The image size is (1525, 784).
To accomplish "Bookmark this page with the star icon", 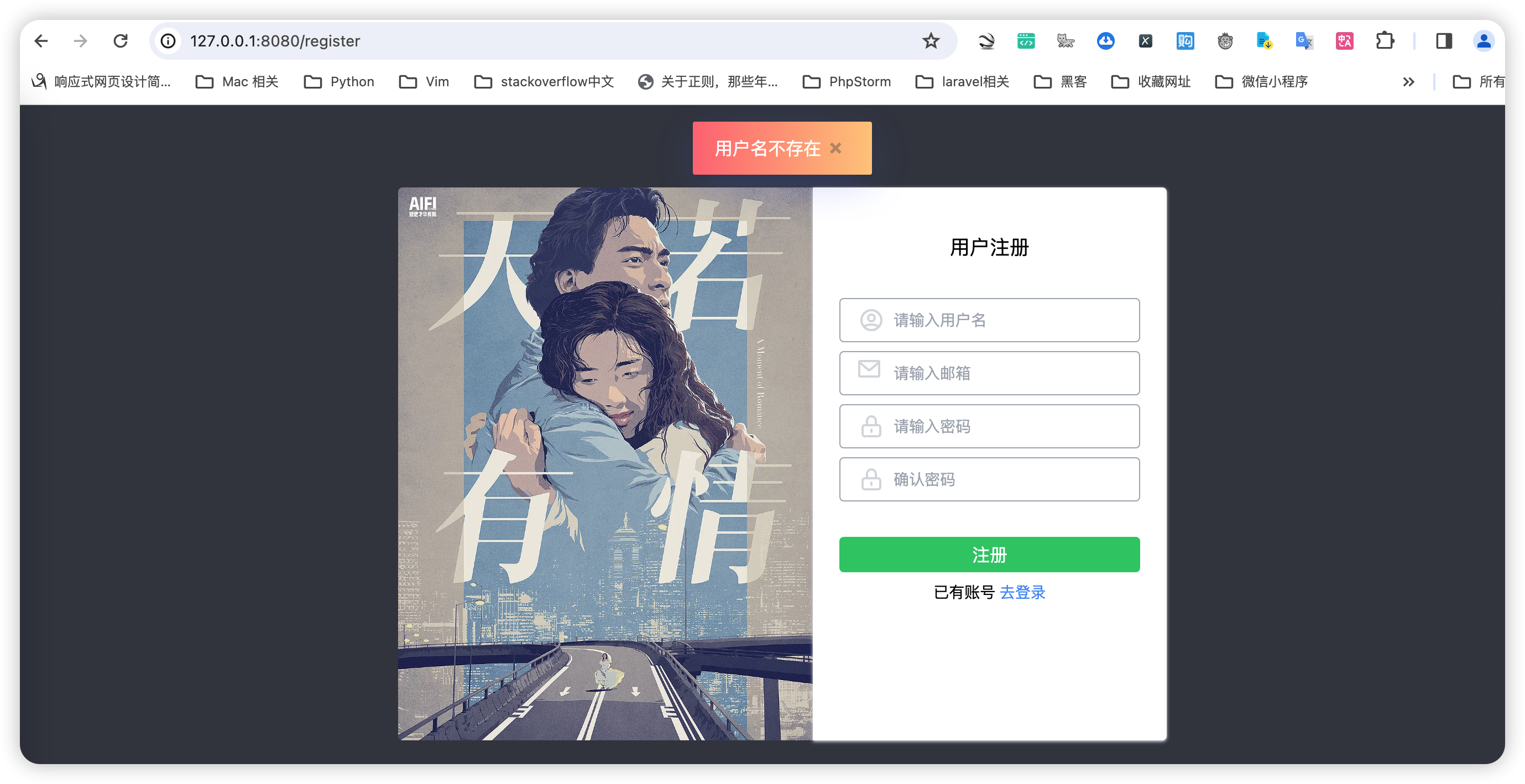I will (x=930, y=40).
